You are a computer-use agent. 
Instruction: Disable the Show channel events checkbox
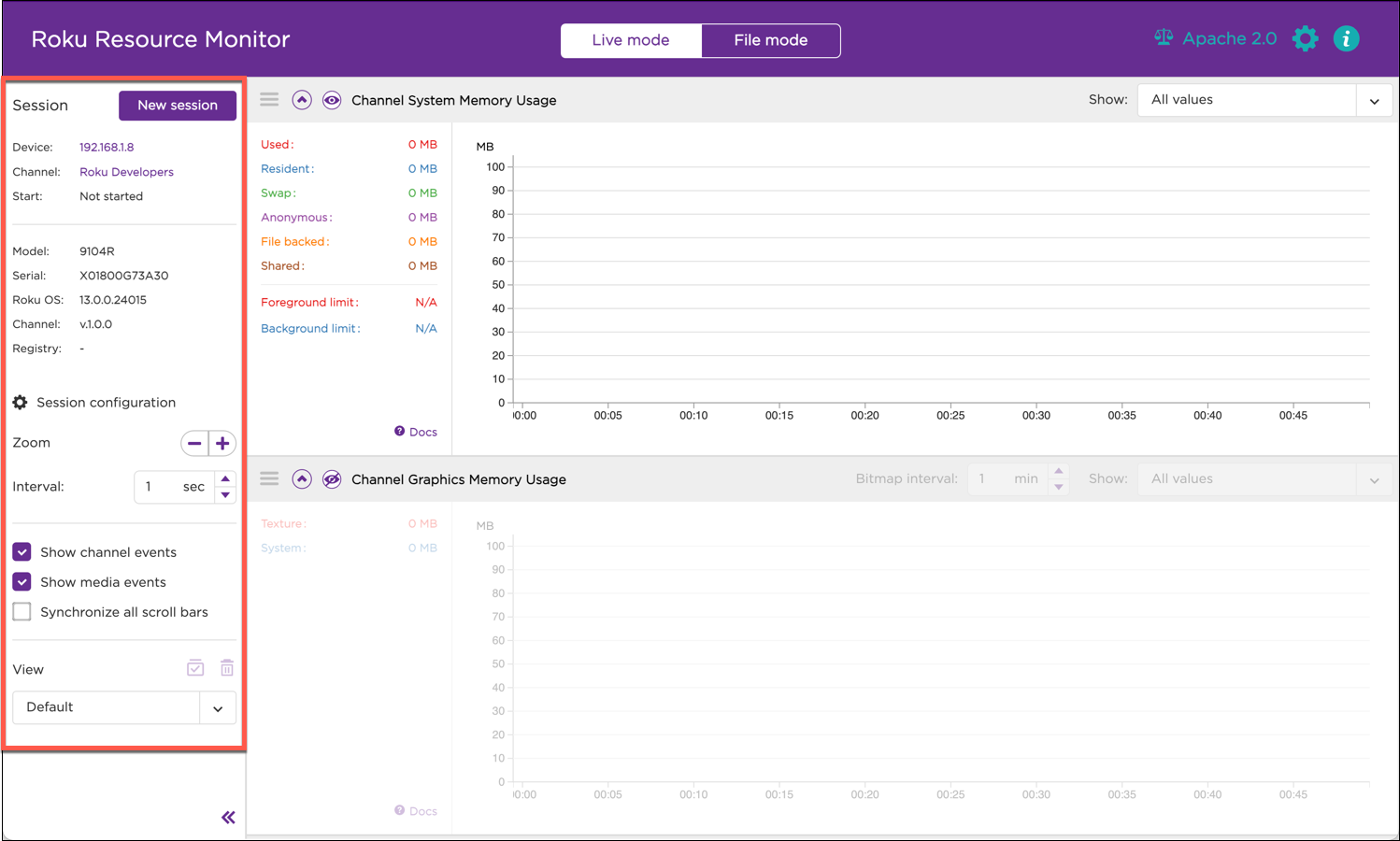21,551
